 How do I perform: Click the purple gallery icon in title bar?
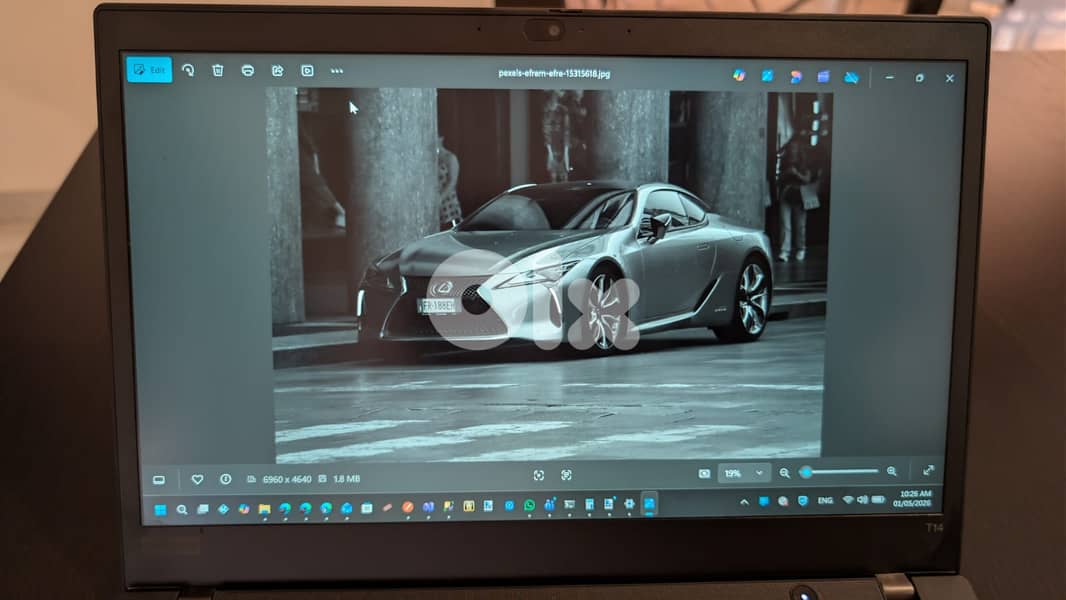click(x=823, y=77)
